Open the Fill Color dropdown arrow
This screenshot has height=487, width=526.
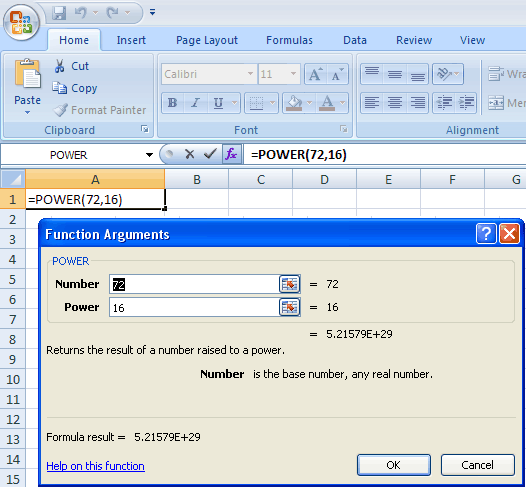point(309,103)
